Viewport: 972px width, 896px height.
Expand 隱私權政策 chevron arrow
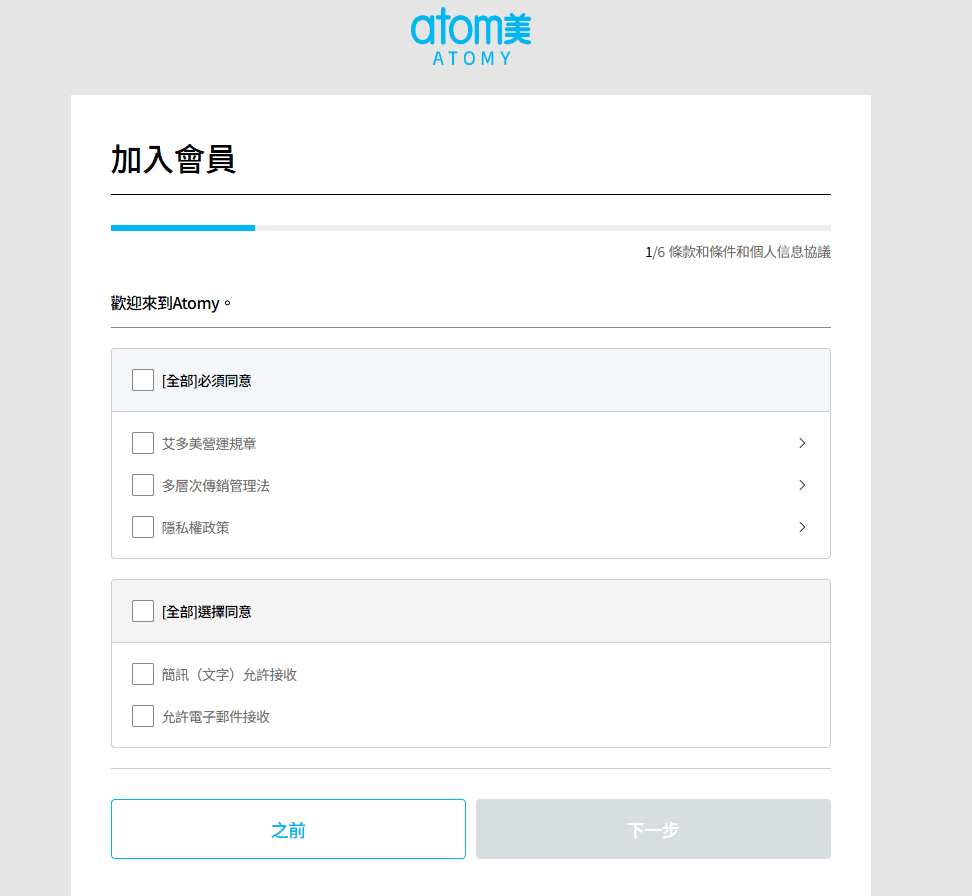[802, 527]
